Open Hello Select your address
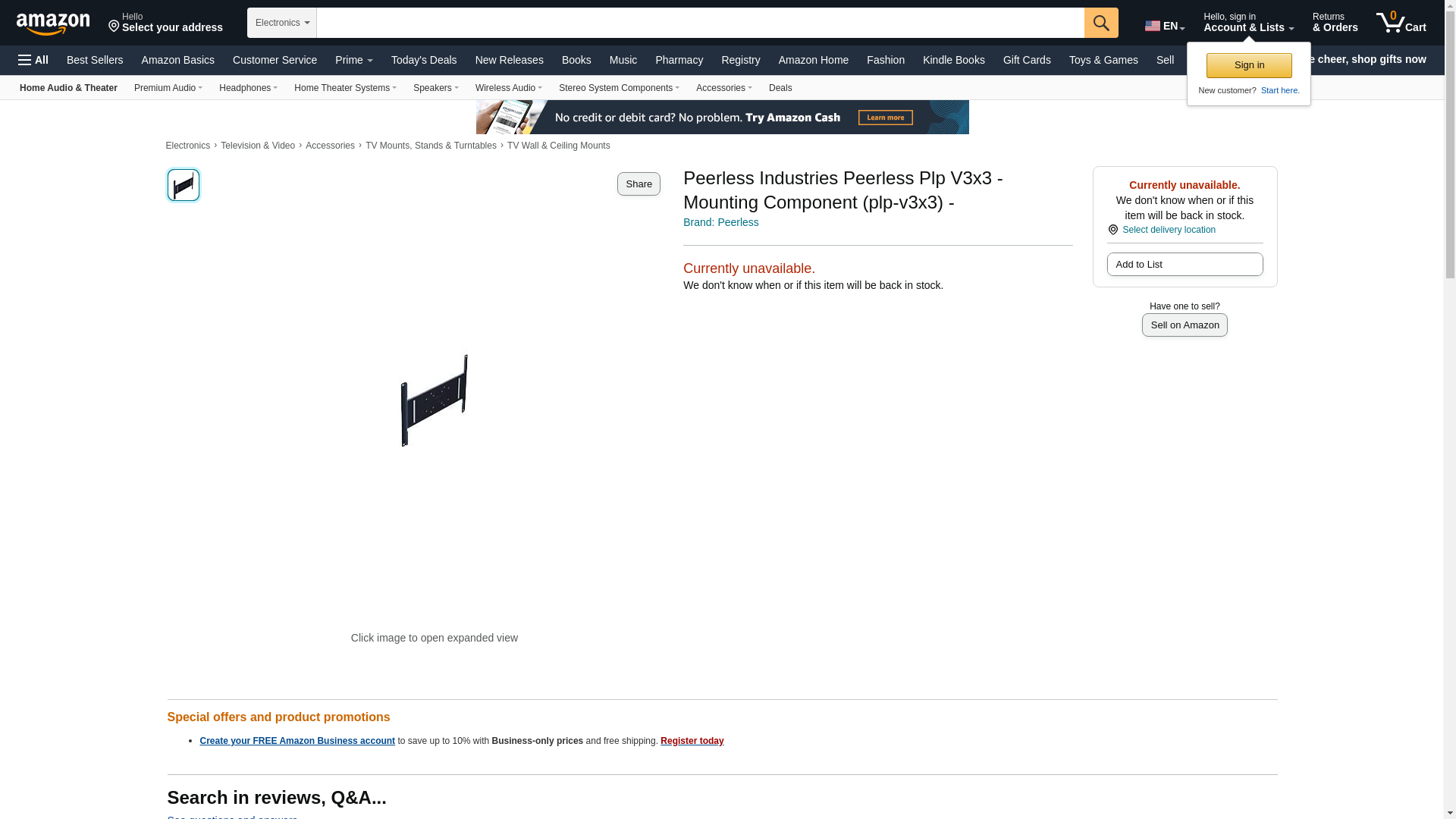1456x819 pixels. (165, 23)
